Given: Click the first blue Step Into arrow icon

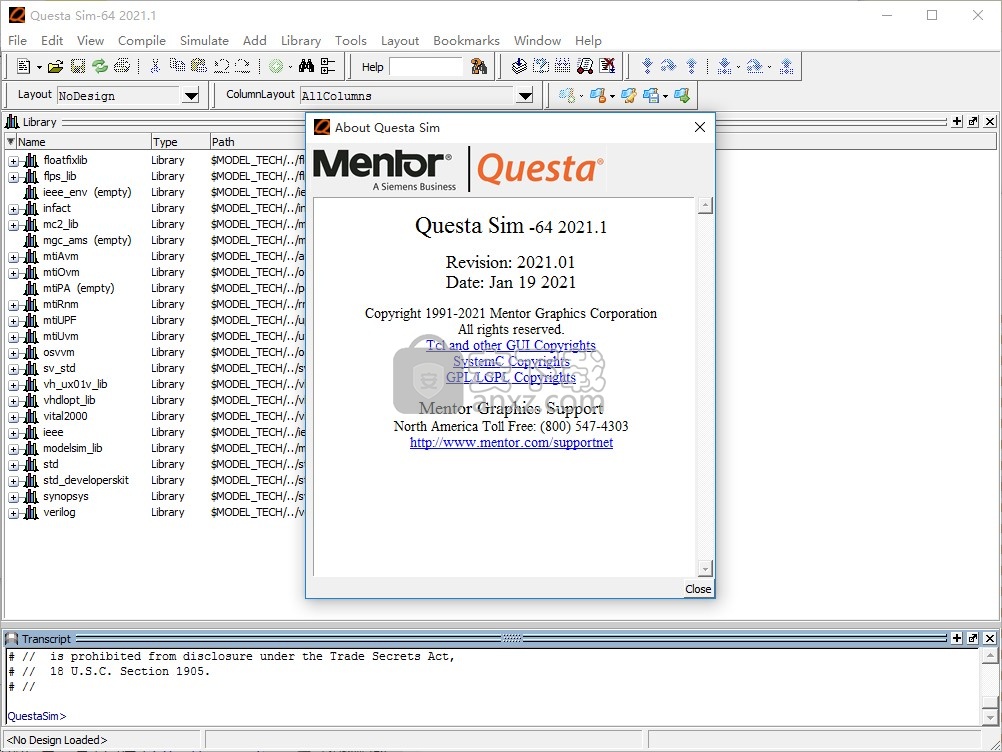Looking at the screenshot, I should 647,66.
